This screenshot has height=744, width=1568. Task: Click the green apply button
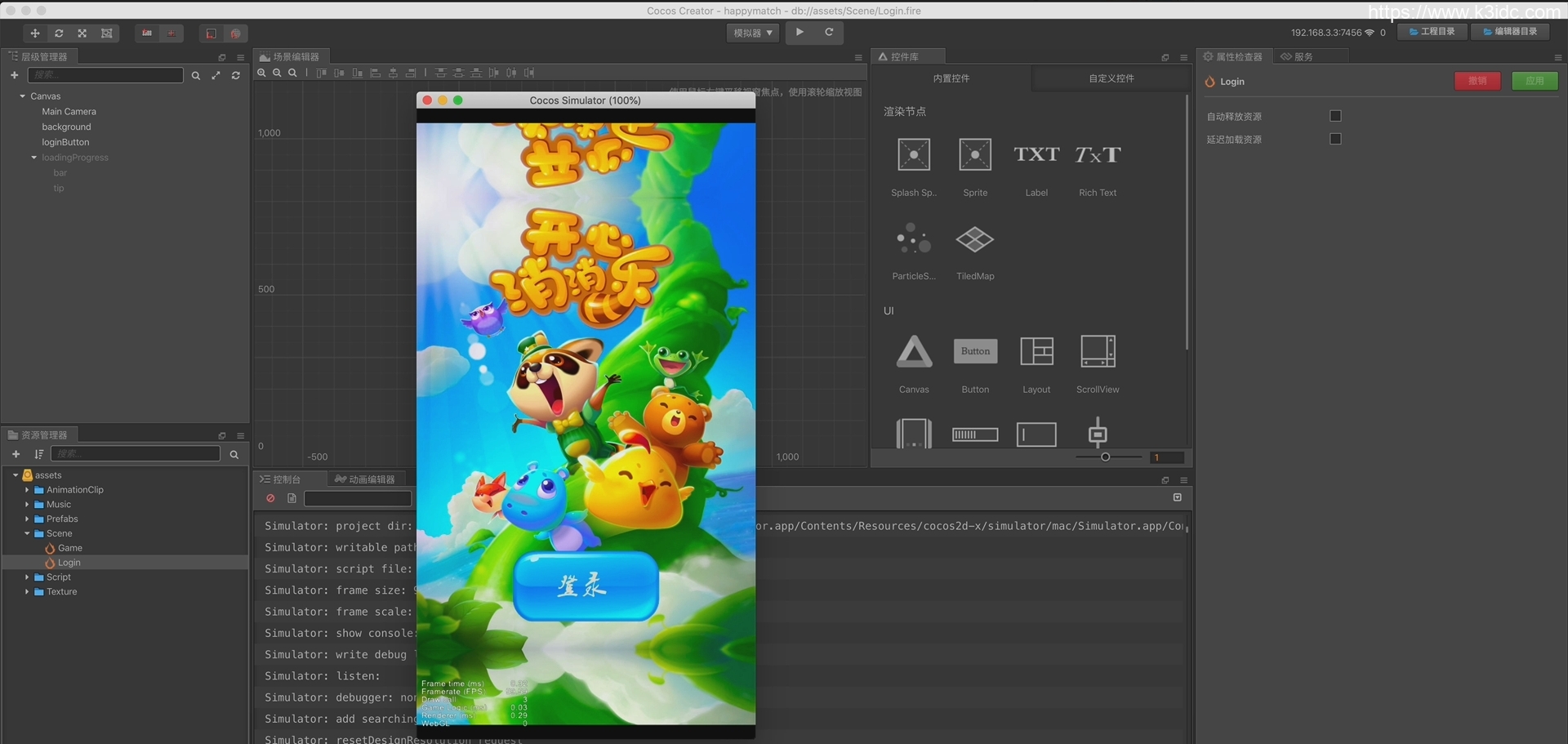(x=1534, y=81)
